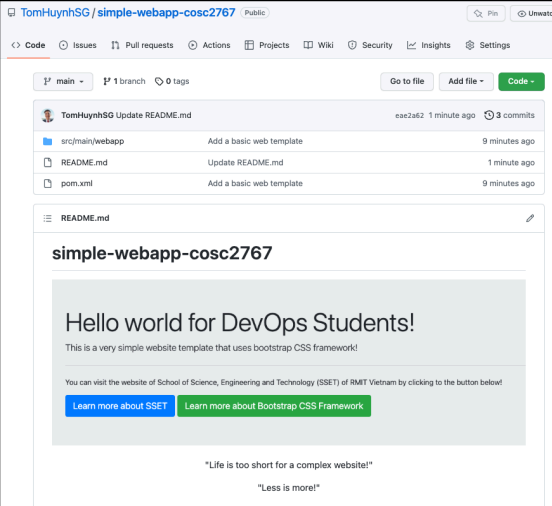Click the 1 minute ago timestamp in the commit header

pos(452,115)
